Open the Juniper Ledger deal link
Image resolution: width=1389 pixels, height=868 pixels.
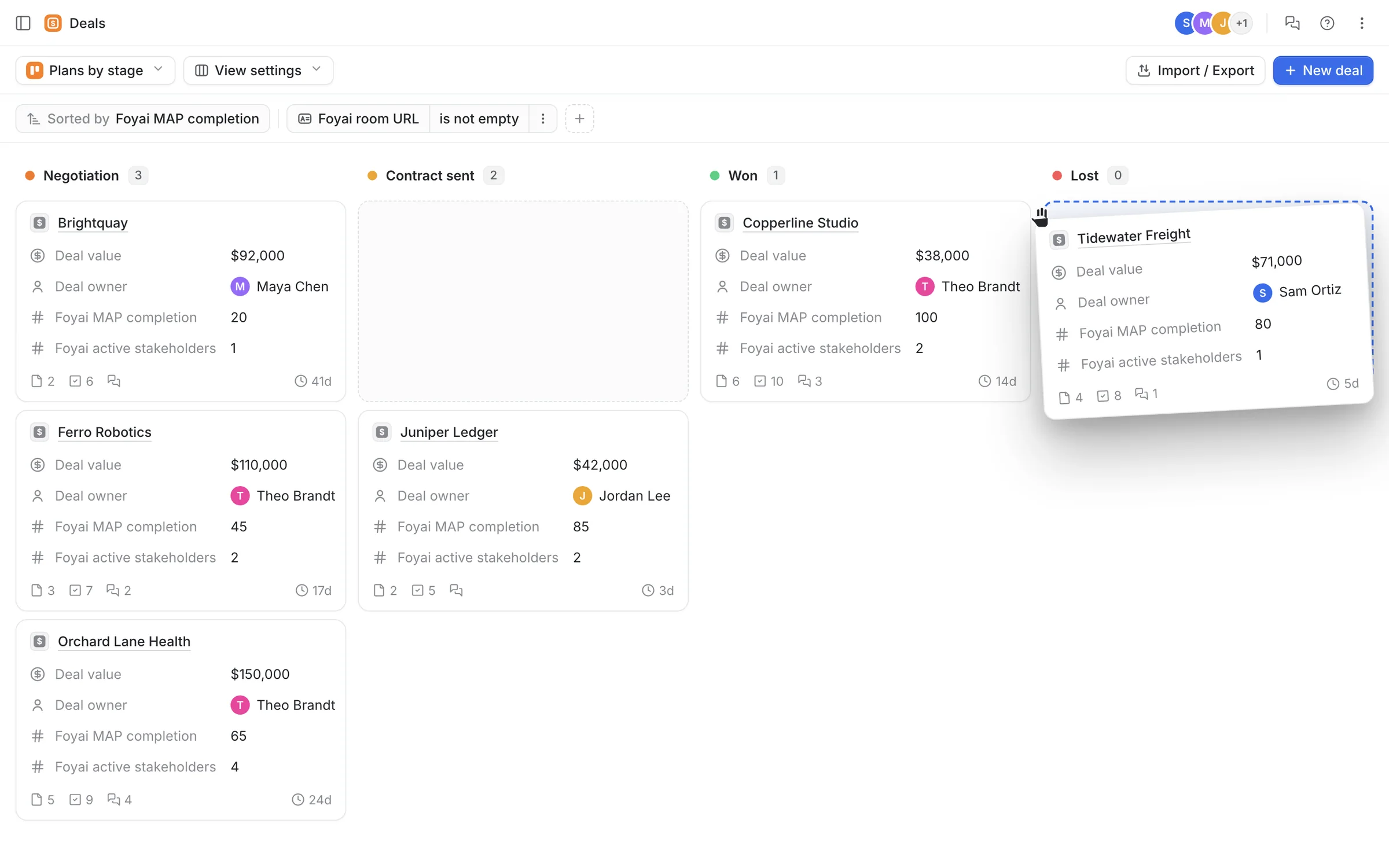pos(449,432)
